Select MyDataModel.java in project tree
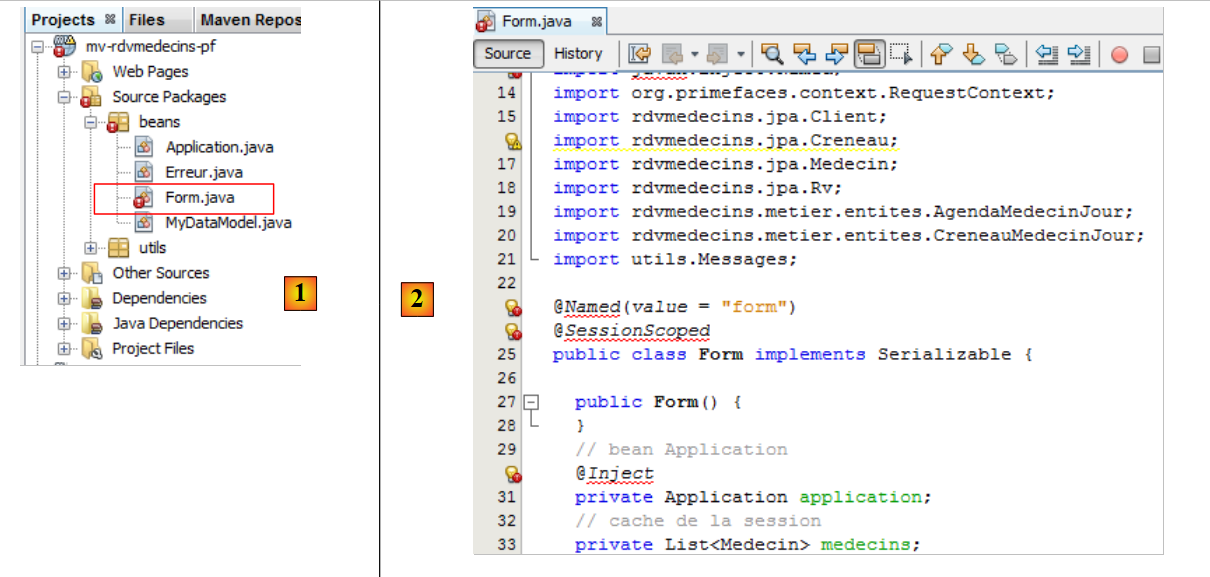1210x577 pixels. 228,223
